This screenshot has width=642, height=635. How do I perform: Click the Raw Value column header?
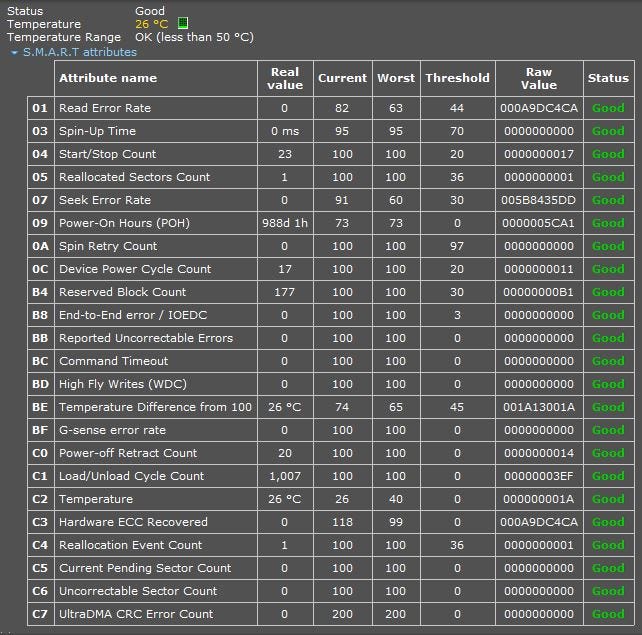(539, 78)
